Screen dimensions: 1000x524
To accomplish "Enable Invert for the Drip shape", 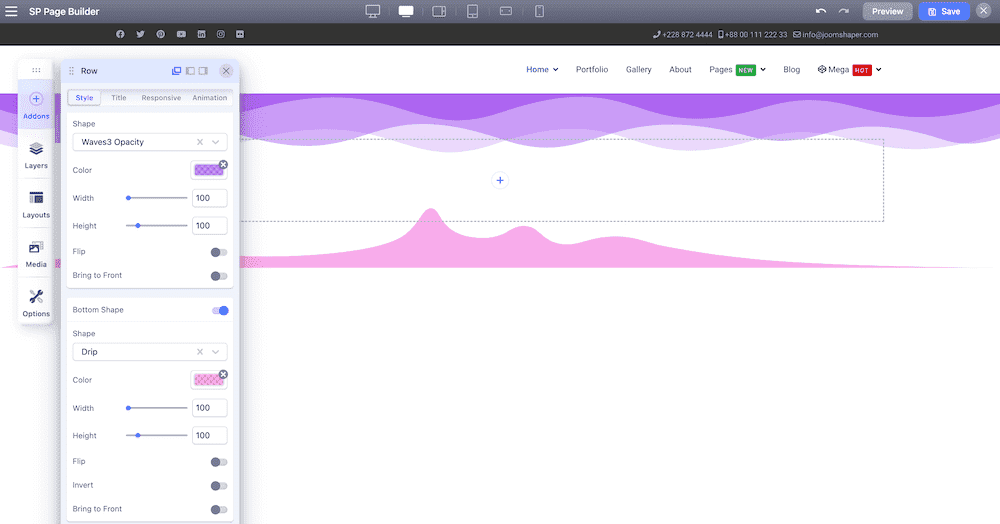I will pyautogui.click(x=219, y=486).
